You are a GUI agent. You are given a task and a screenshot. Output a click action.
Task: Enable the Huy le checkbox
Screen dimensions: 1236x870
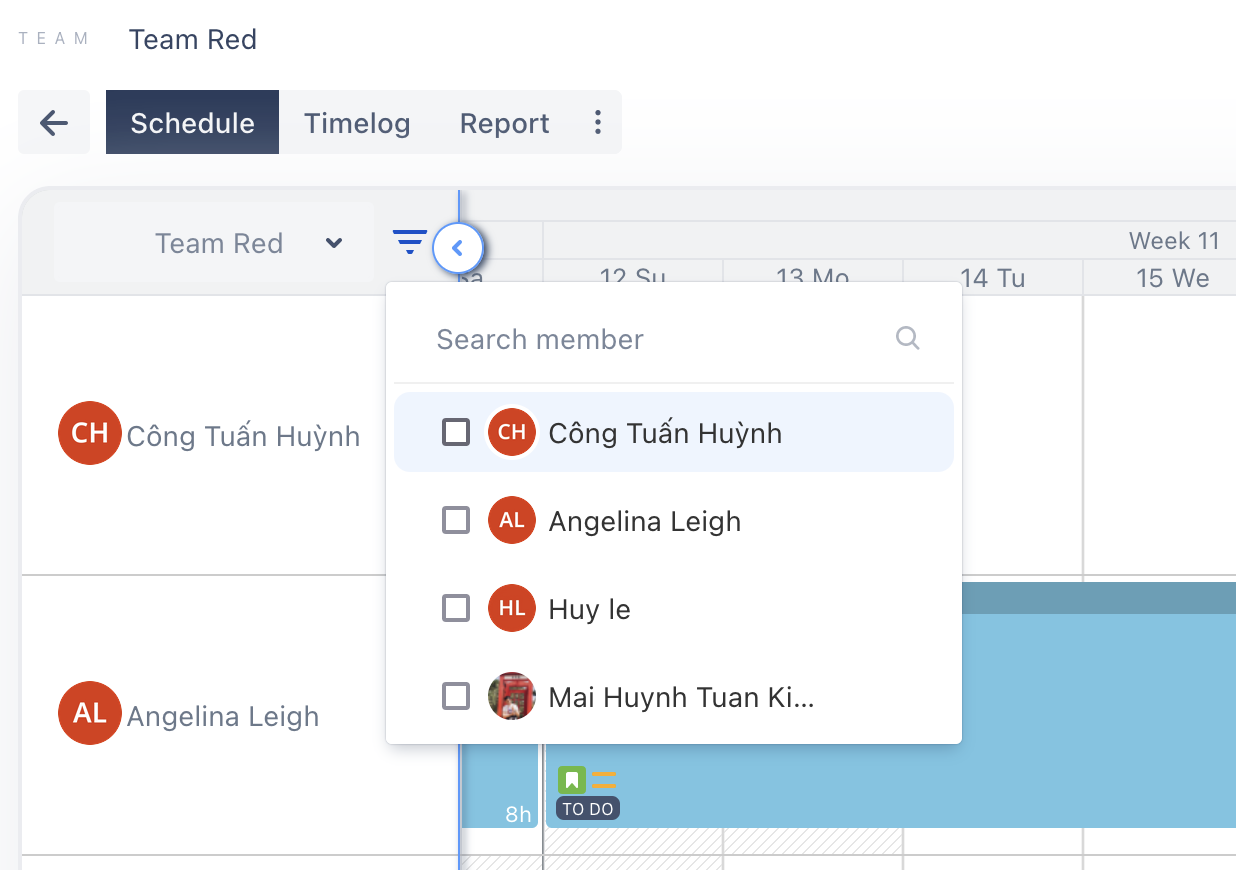tap(456, 608)
